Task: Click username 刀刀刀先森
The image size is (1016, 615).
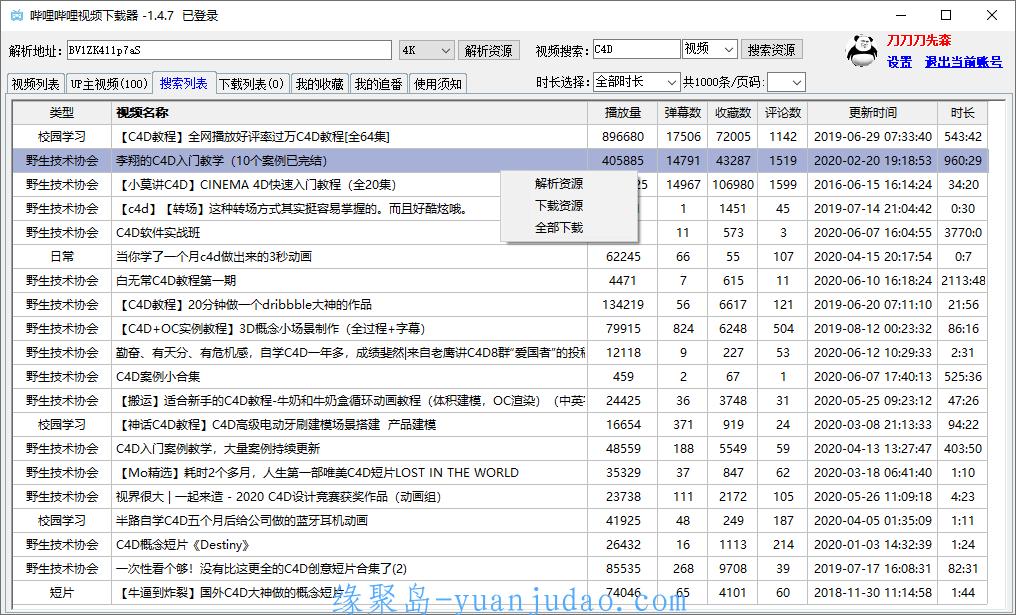Action: tap(919, 40)
